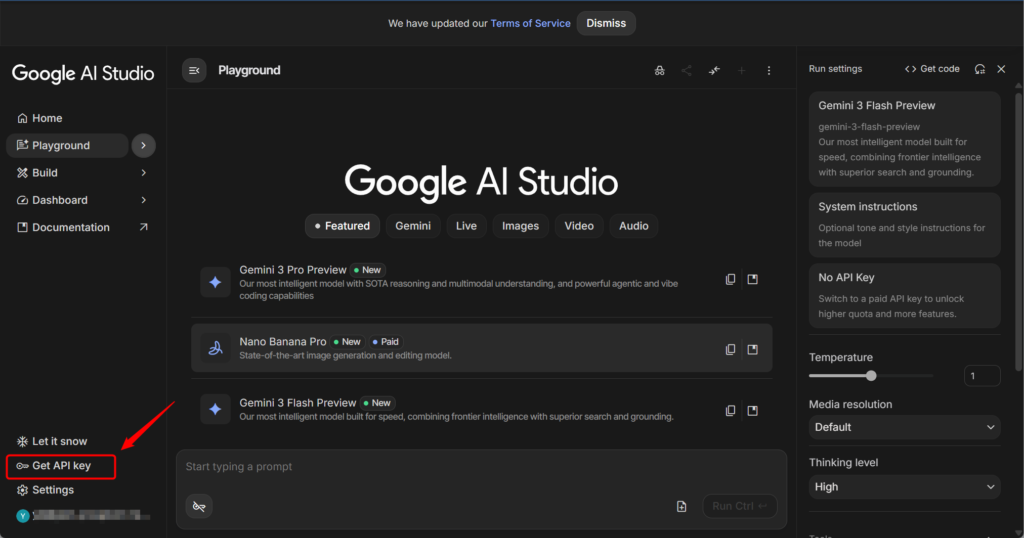
Task: Toggle the incognito temporary chat icon
Action: tap(659, 71)
